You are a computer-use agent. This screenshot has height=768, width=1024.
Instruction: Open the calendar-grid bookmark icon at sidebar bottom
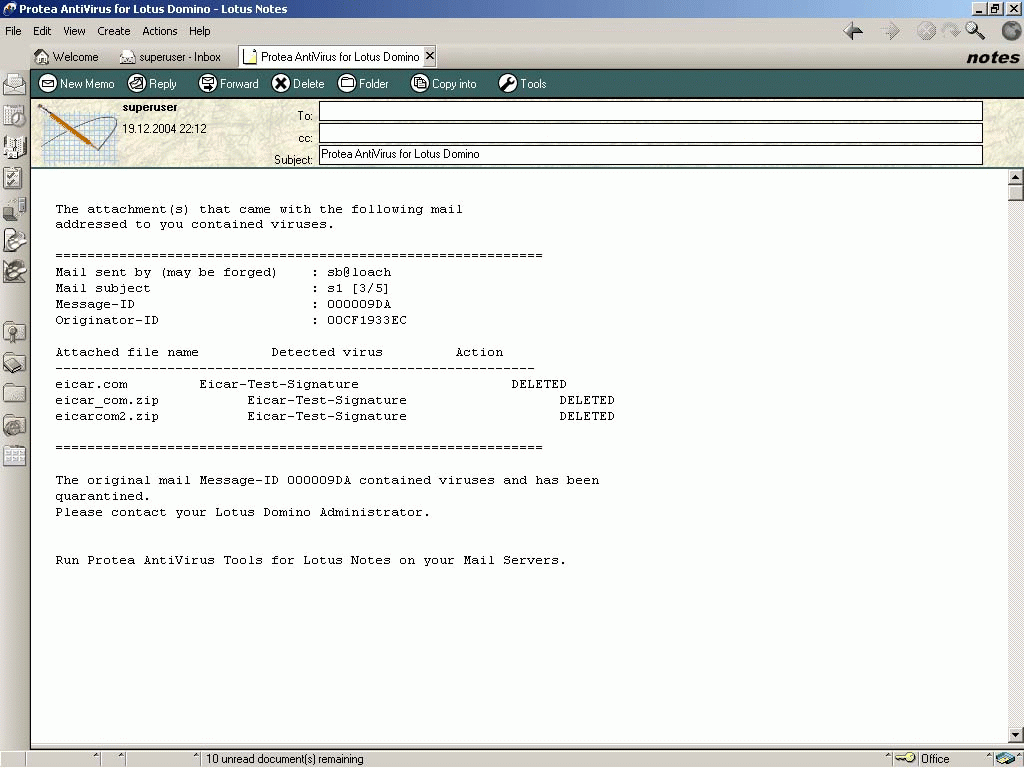click(x=14, y=456)
